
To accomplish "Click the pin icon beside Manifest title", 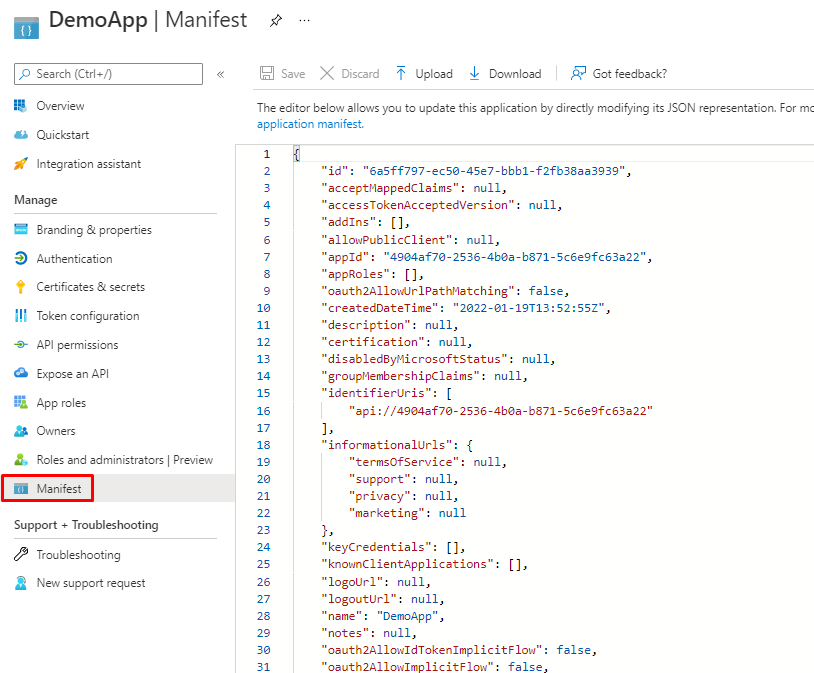I will point(275,20).
